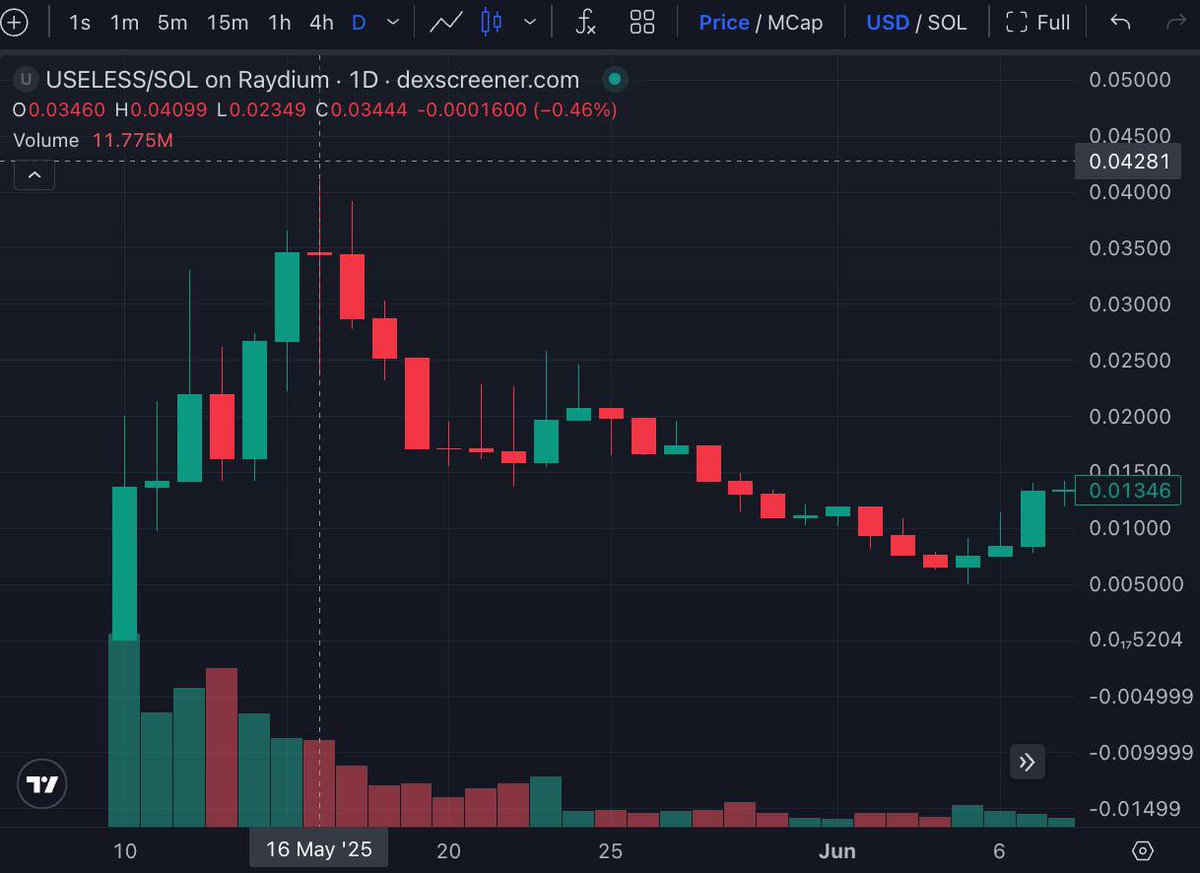Select the D daily timeframe
This screenshot has width=1200, height=873.
tap(359, 22)
